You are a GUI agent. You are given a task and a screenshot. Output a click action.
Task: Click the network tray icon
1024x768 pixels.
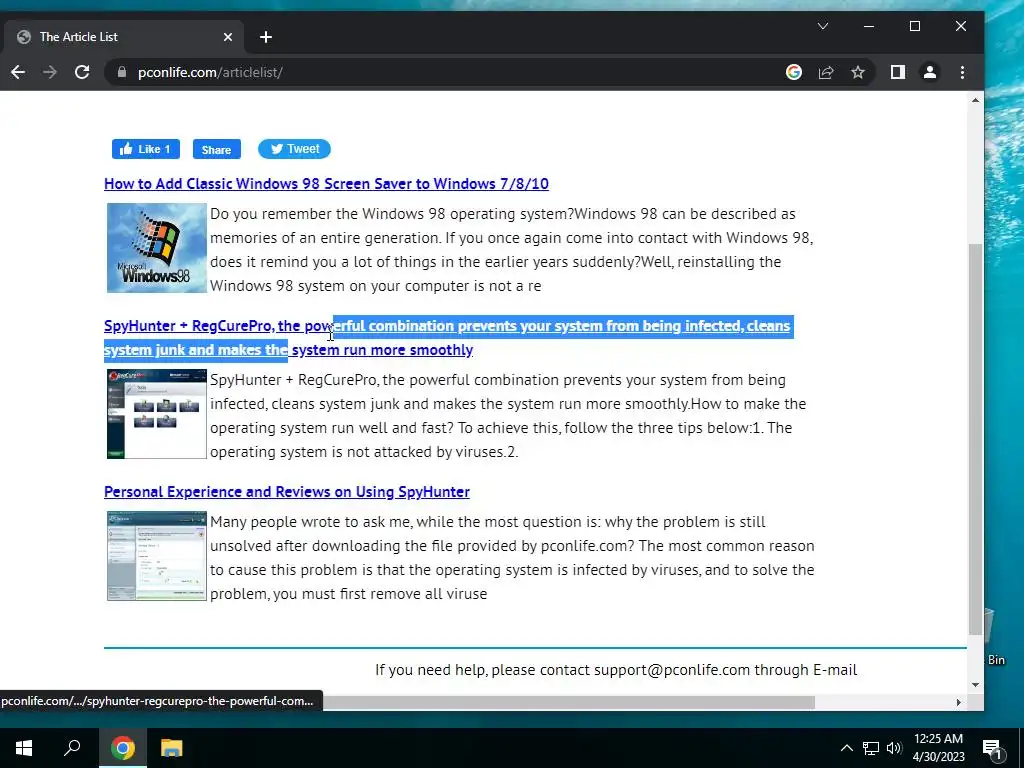[871, 748]
